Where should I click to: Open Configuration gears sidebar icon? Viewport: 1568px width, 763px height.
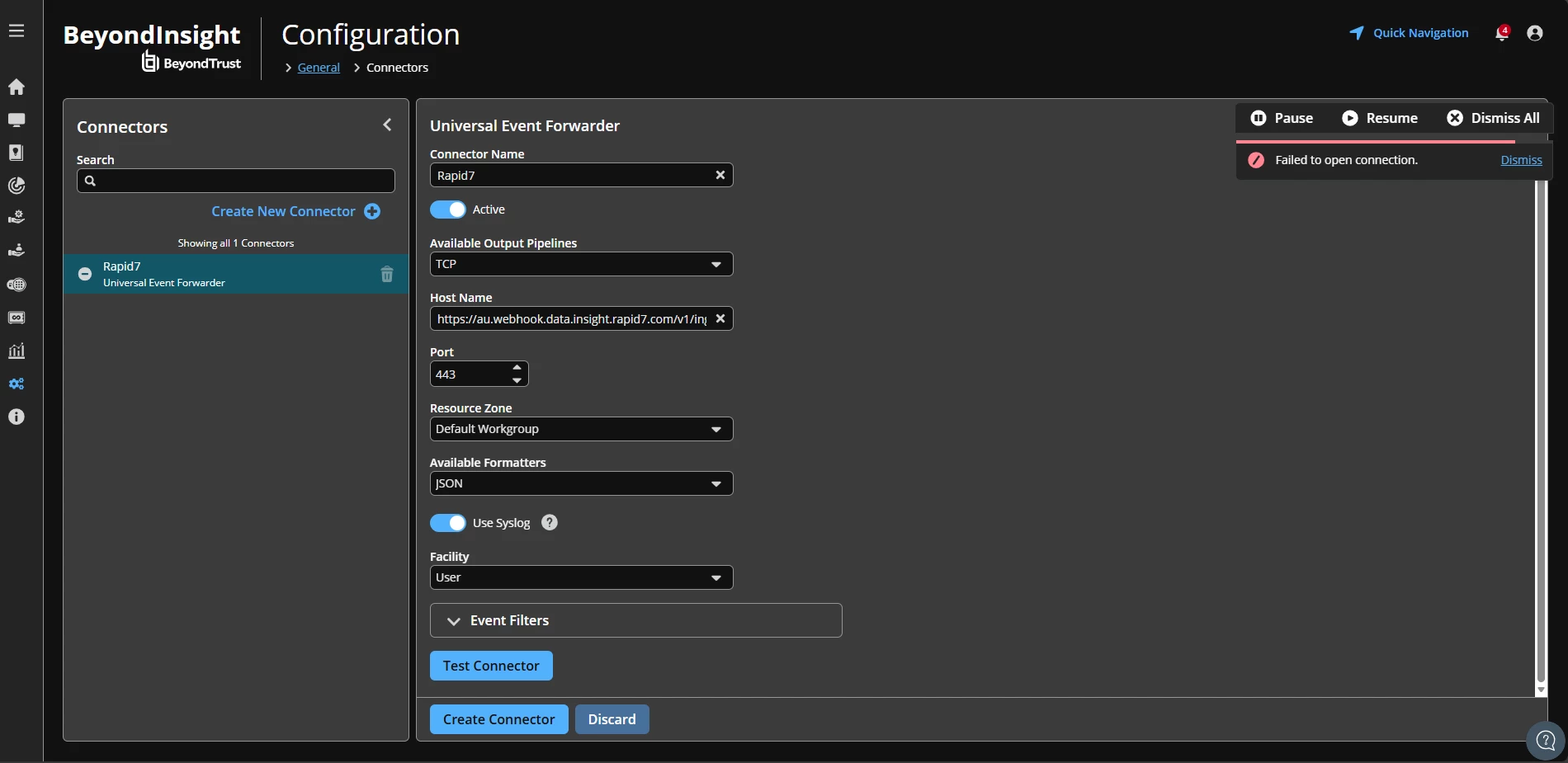click(x=17, y=384)
